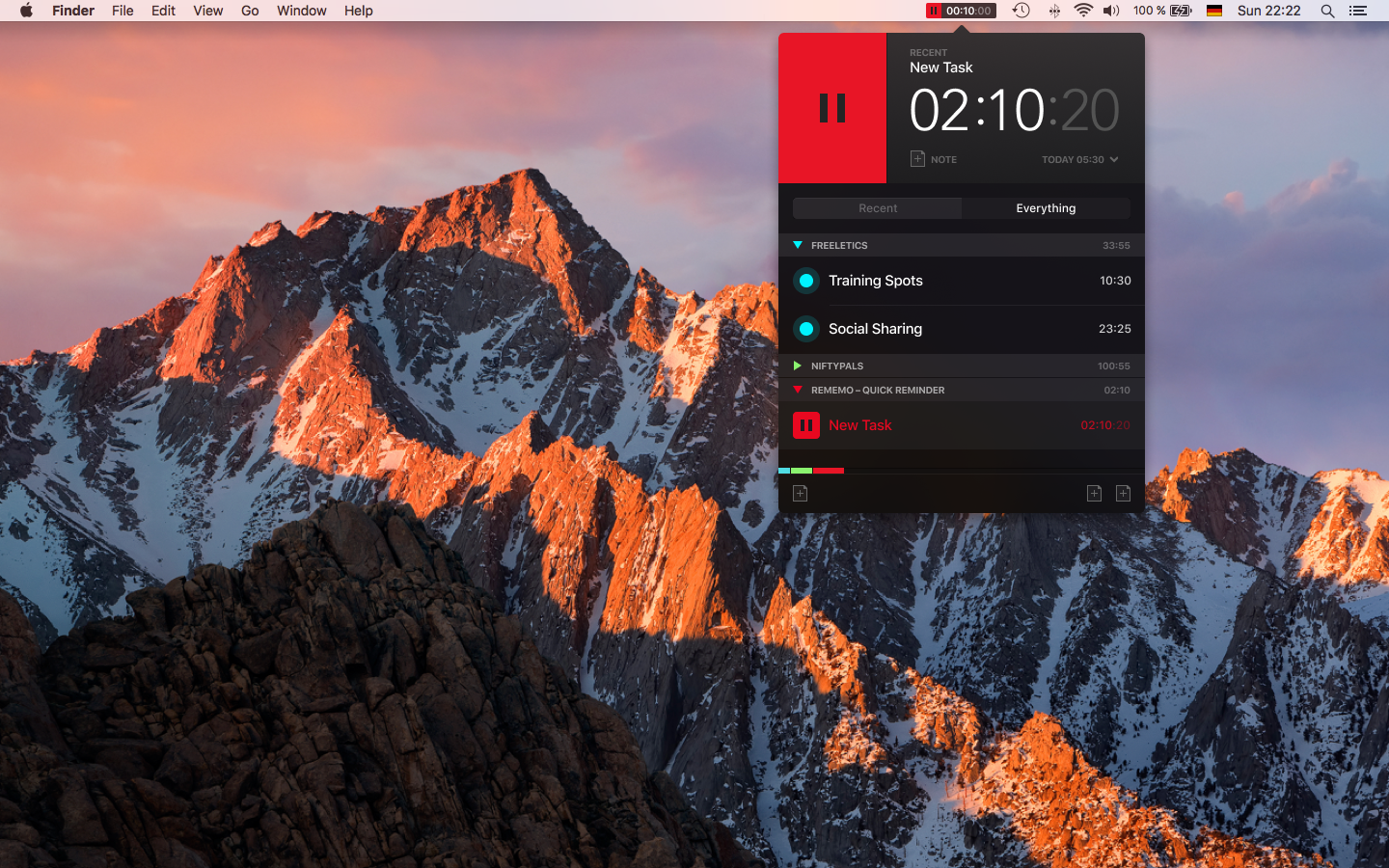
Task: Click the Training Spots duration 10:30
Action: pos(1115,281)
